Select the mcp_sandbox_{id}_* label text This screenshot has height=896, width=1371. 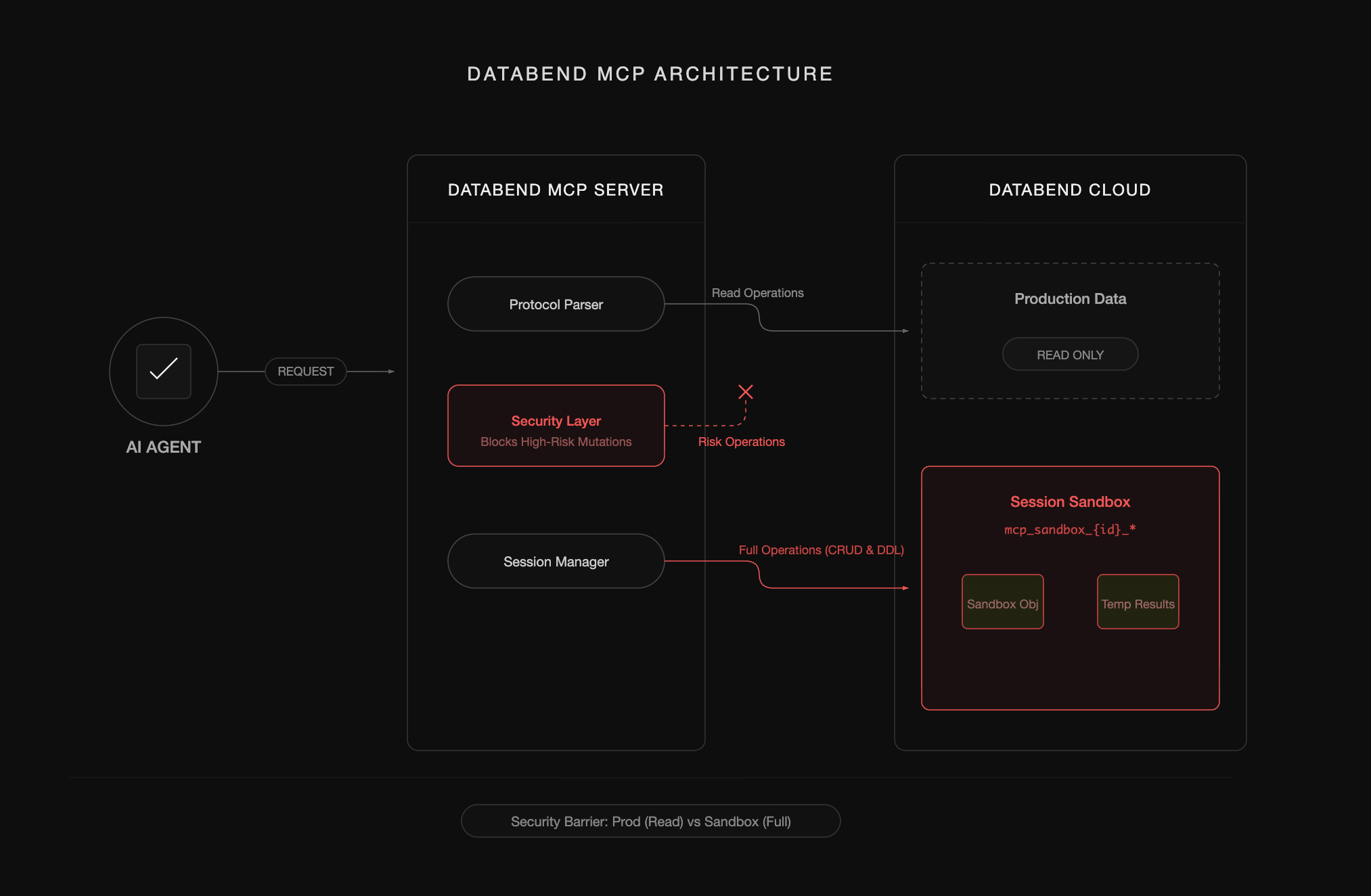[1069, 529]
